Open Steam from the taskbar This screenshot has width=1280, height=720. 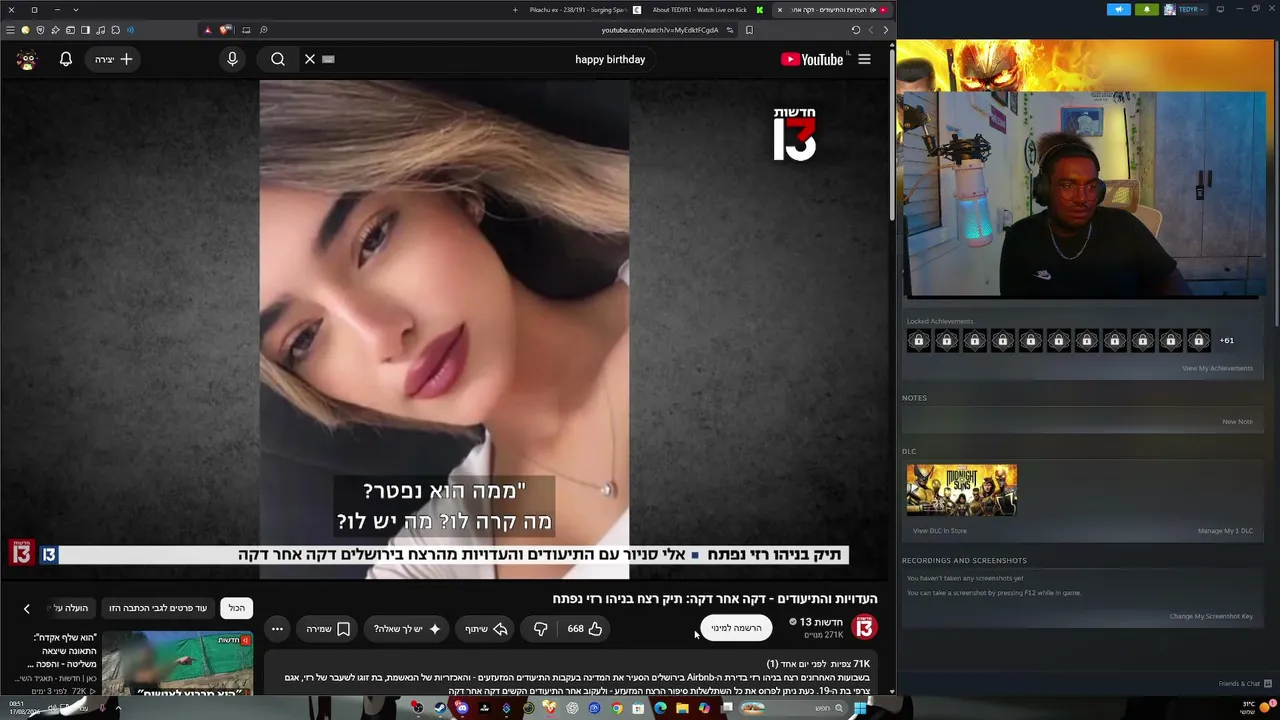[x=440, y=708]
